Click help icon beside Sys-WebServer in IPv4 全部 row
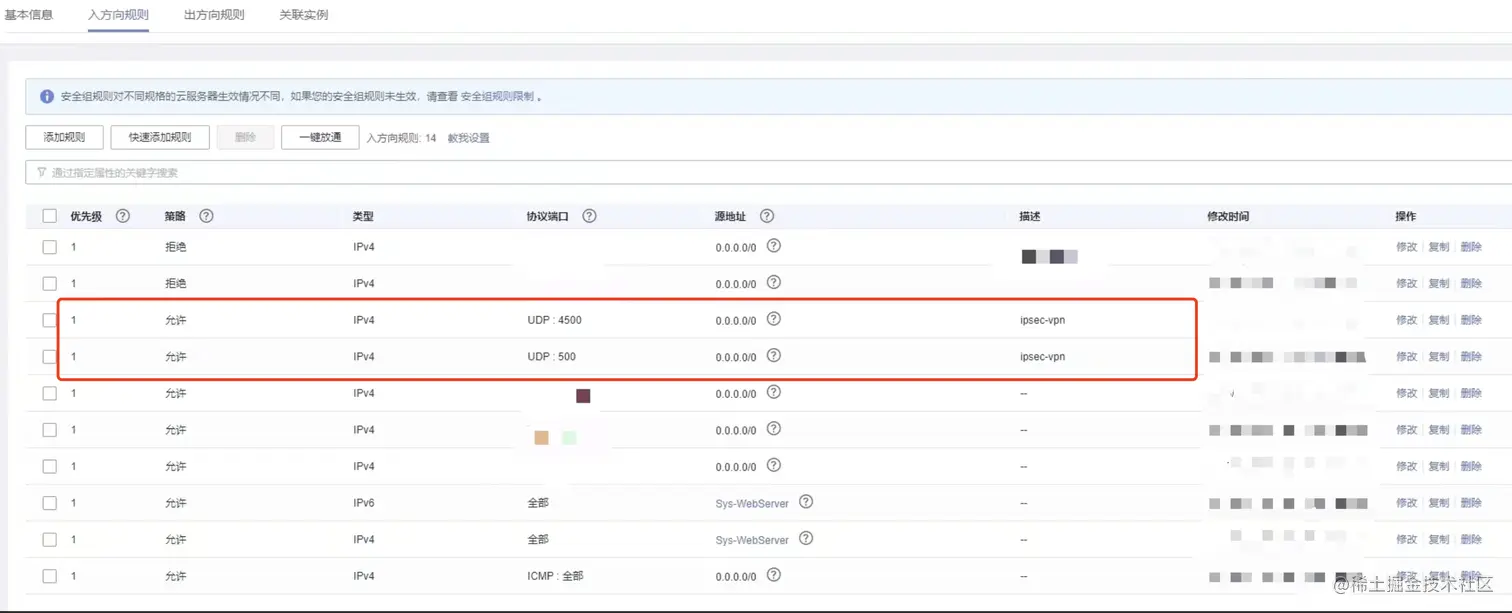Image resolution: width=1512 pixels, height=613 pixels. [x=806, y=538]
